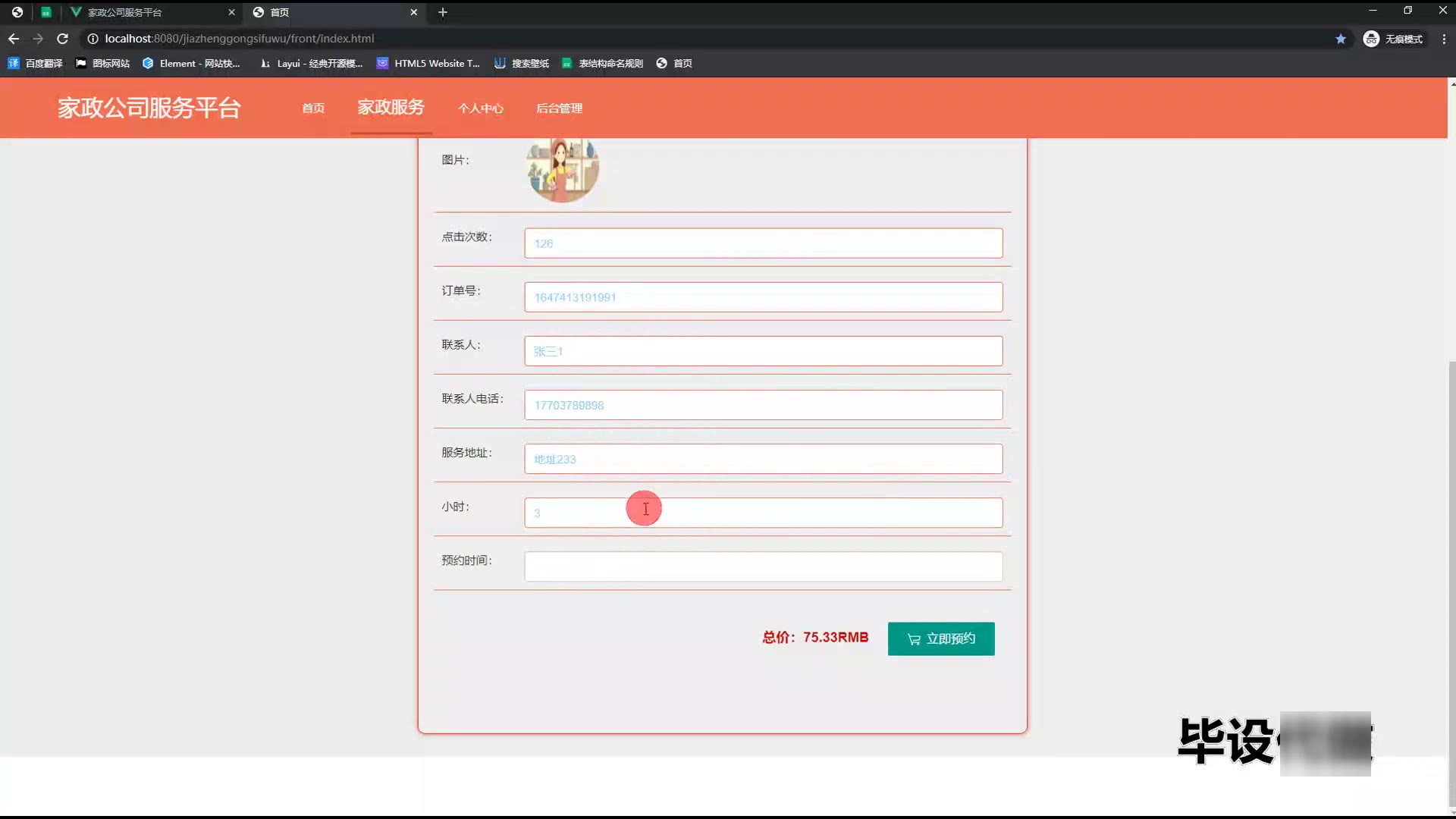Screen dimensions: 1456x819
Task: Close the 家政公司服务平台 tab
Action: tap(231, 12)
